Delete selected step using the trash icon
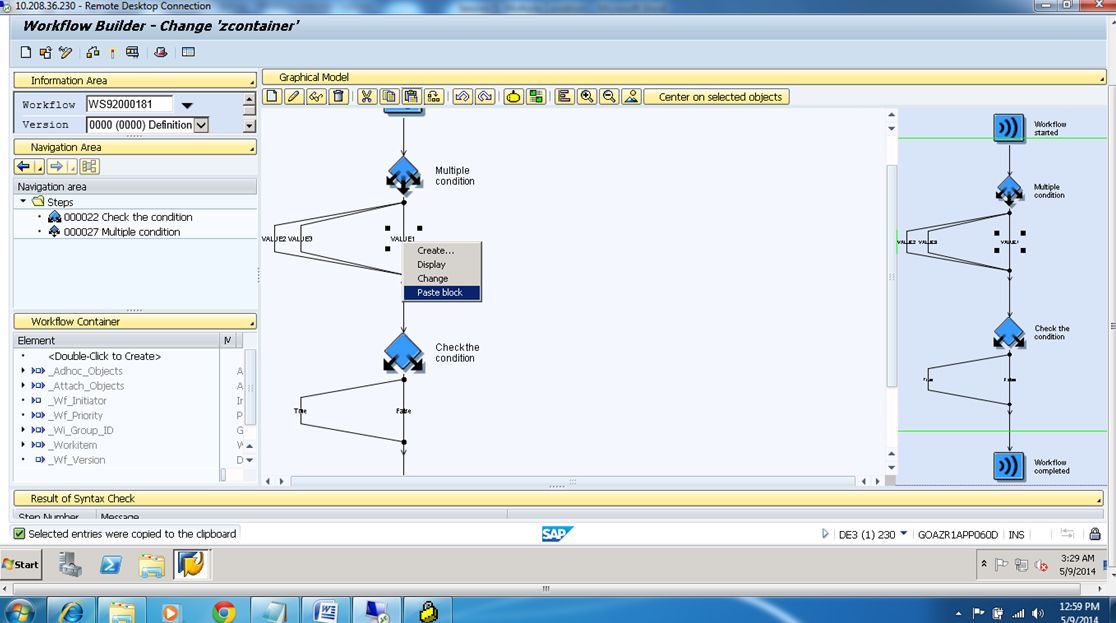This screenshot has width=1116, height=623. click(x=337, y=96)
